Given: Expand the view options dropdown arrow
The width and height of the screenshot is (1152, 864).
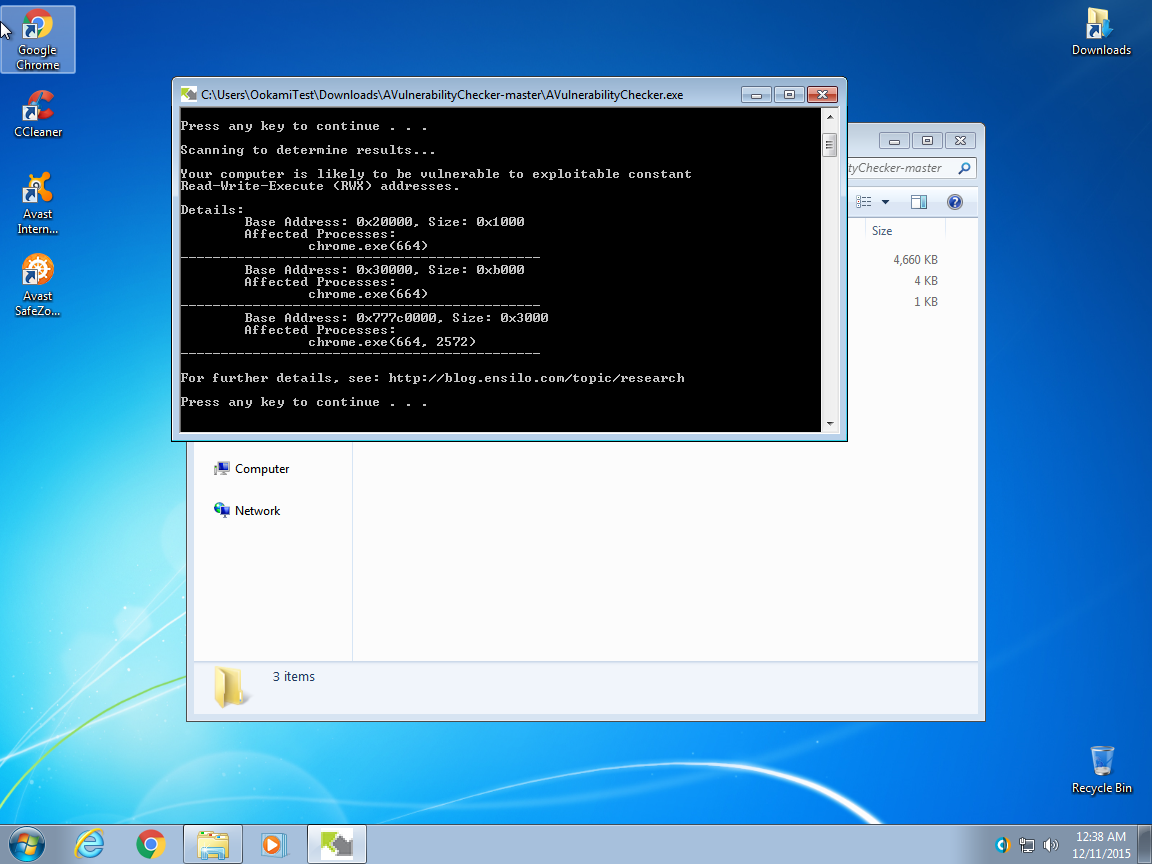Looking at the screenshot, I should [885, 202].
